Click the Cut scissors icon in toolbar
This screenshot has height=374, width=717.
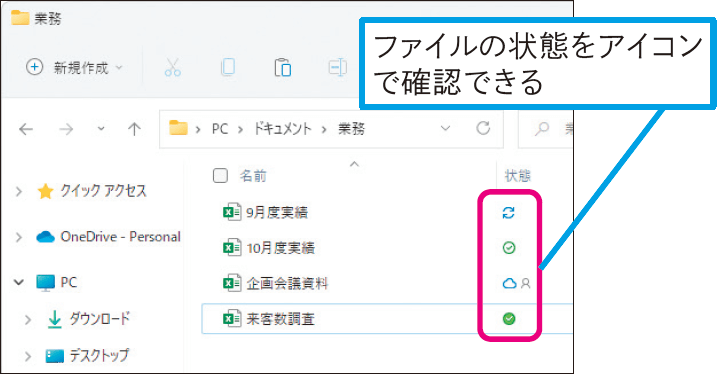pyautogui.click(x=173, y=67)
